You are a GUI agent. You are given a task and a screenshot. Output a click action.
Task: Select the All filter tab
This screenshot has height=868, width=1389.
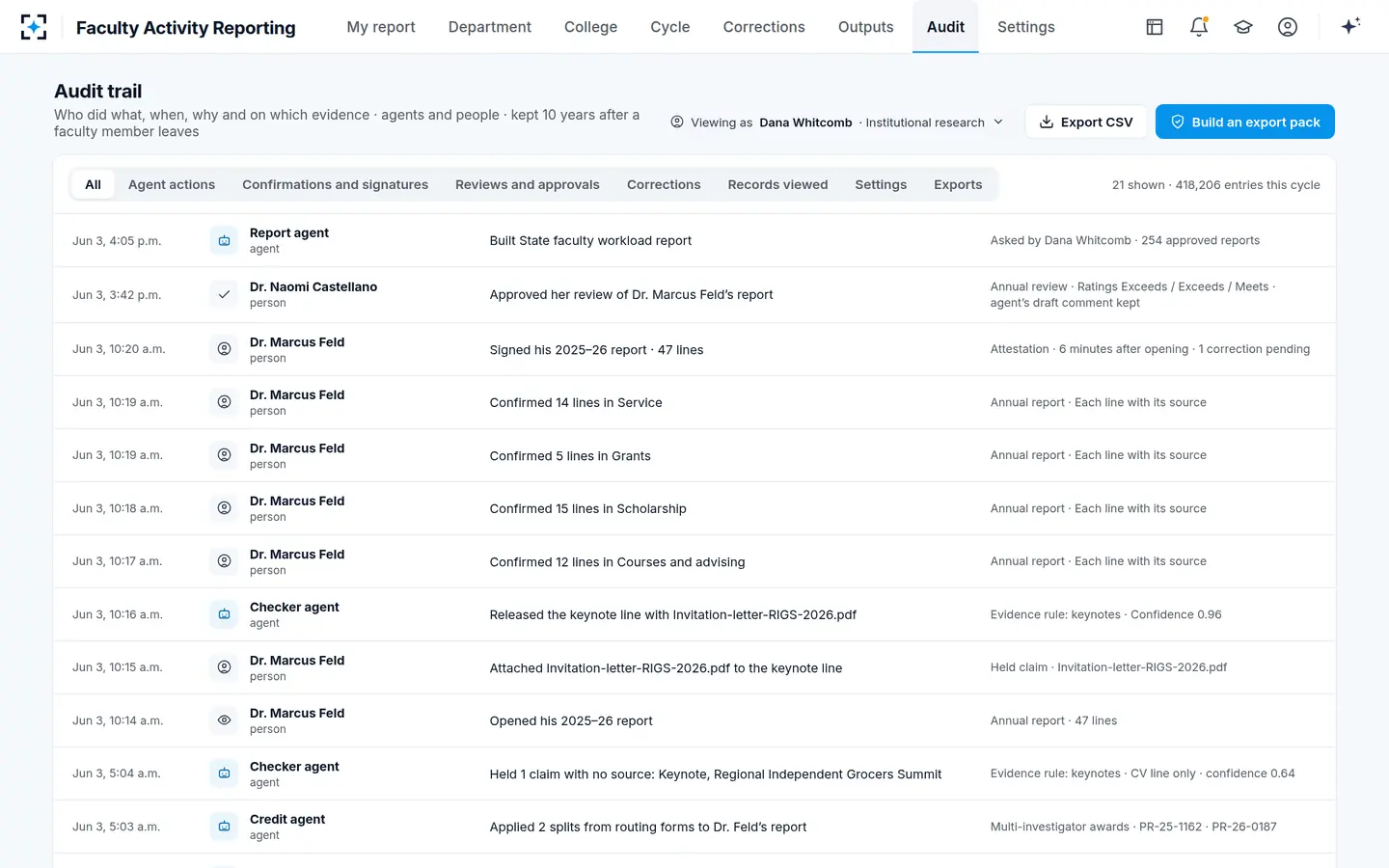(93, 184)
